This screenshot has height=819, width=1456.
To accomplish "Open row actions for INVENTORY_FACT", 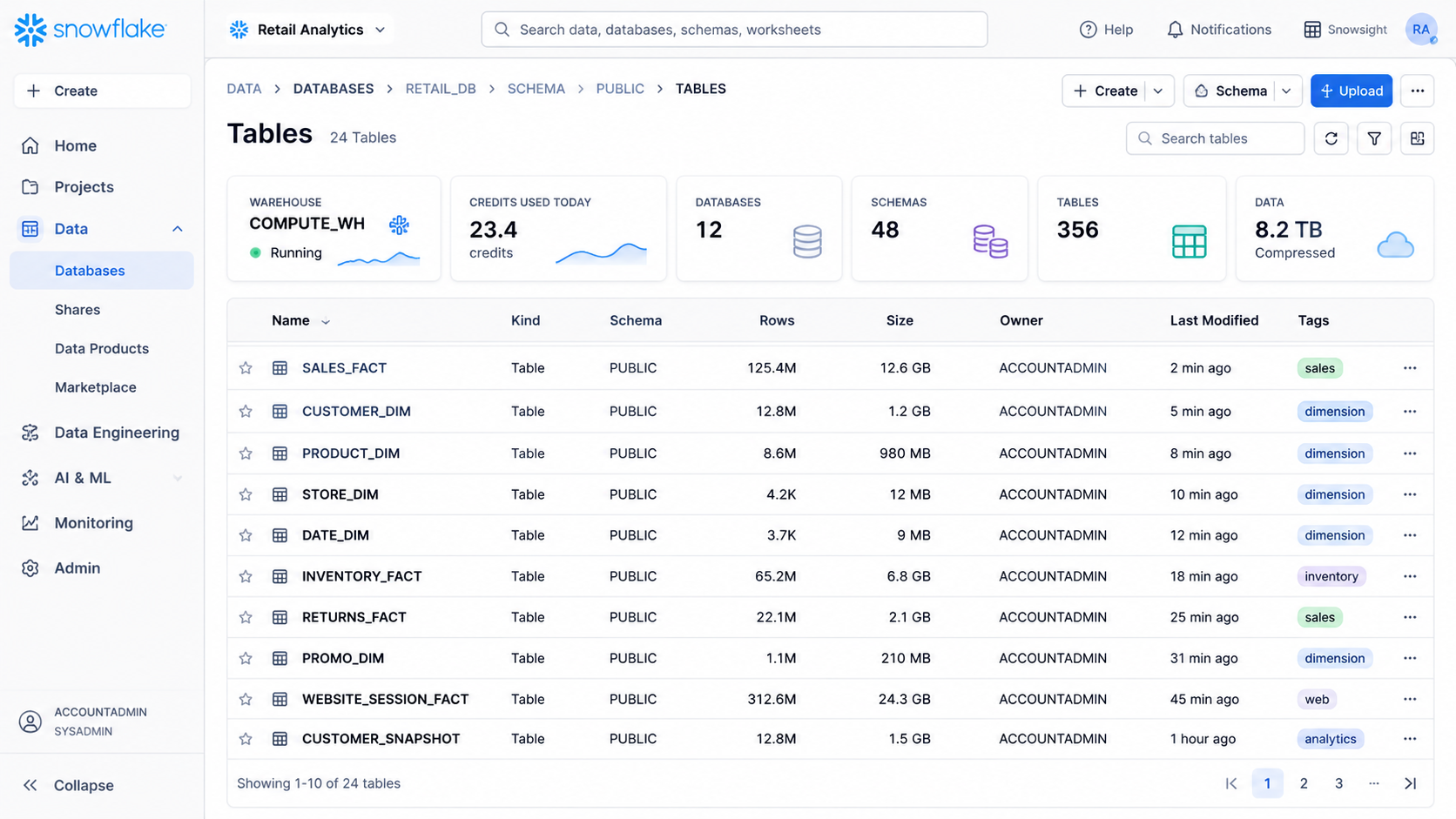I will tap(1410, 576).
